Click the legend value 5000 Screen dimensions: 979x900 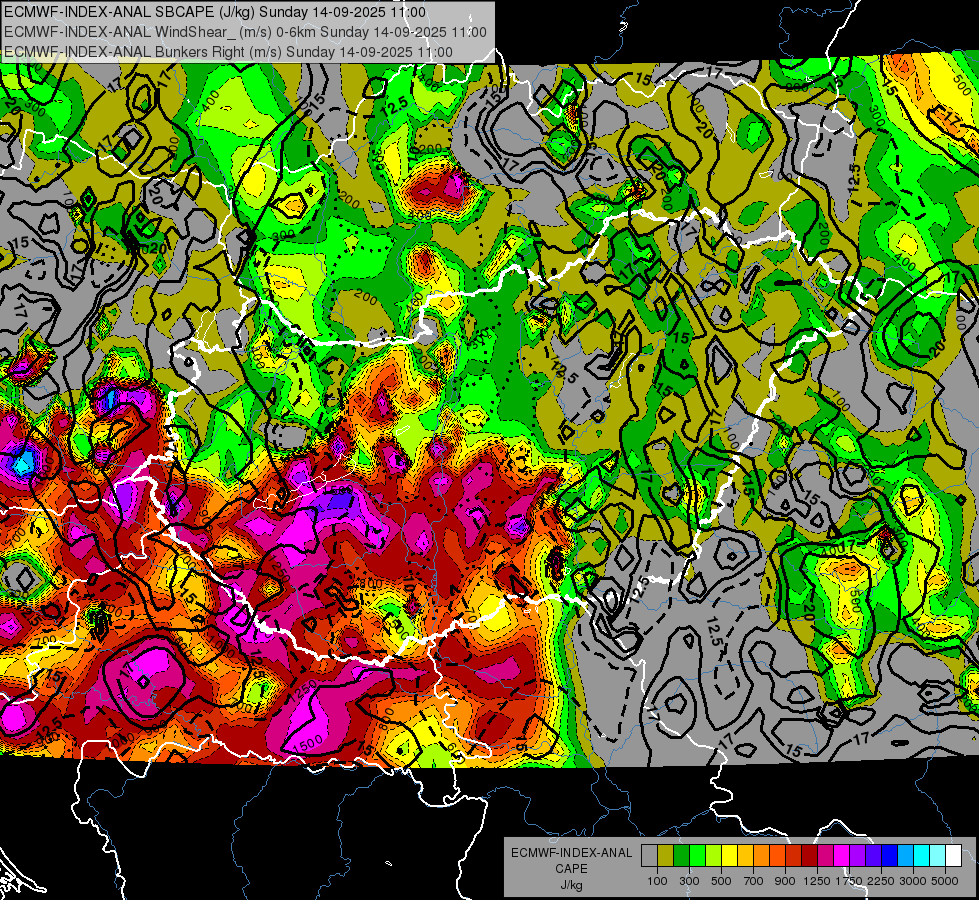click(x=945, y=881)
